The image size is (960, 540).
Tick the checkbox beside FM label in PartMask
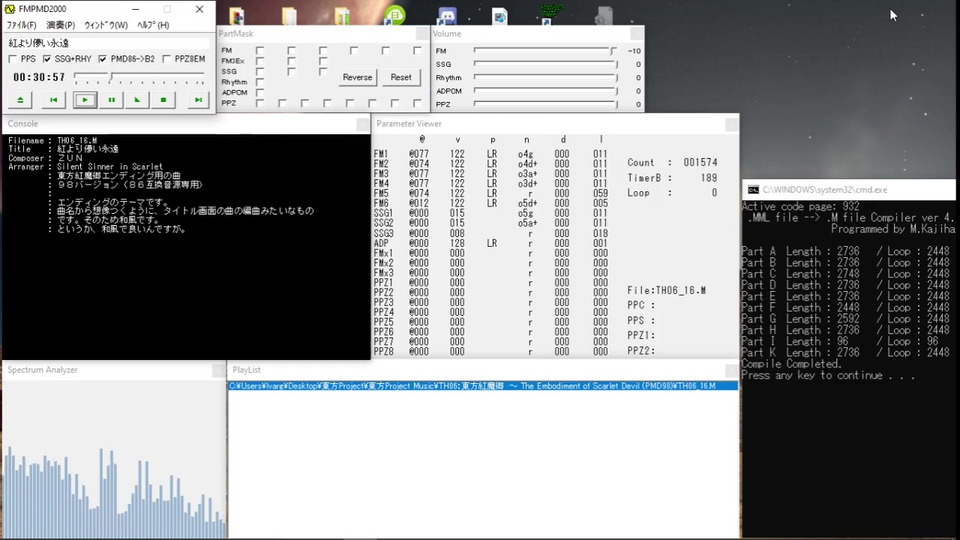[260, 50]
